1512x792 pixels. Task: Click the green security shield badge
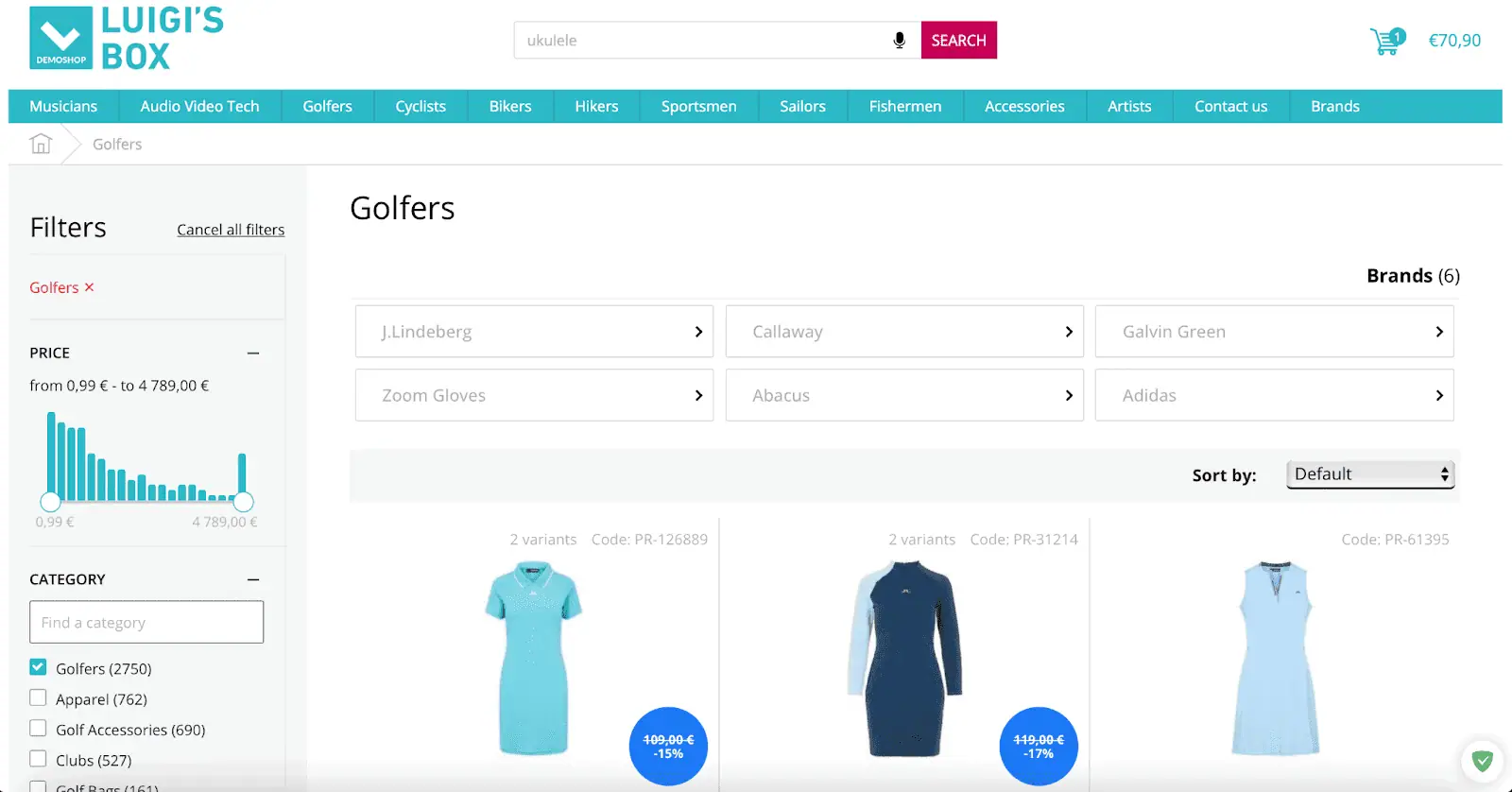(x=1482, y=760)
